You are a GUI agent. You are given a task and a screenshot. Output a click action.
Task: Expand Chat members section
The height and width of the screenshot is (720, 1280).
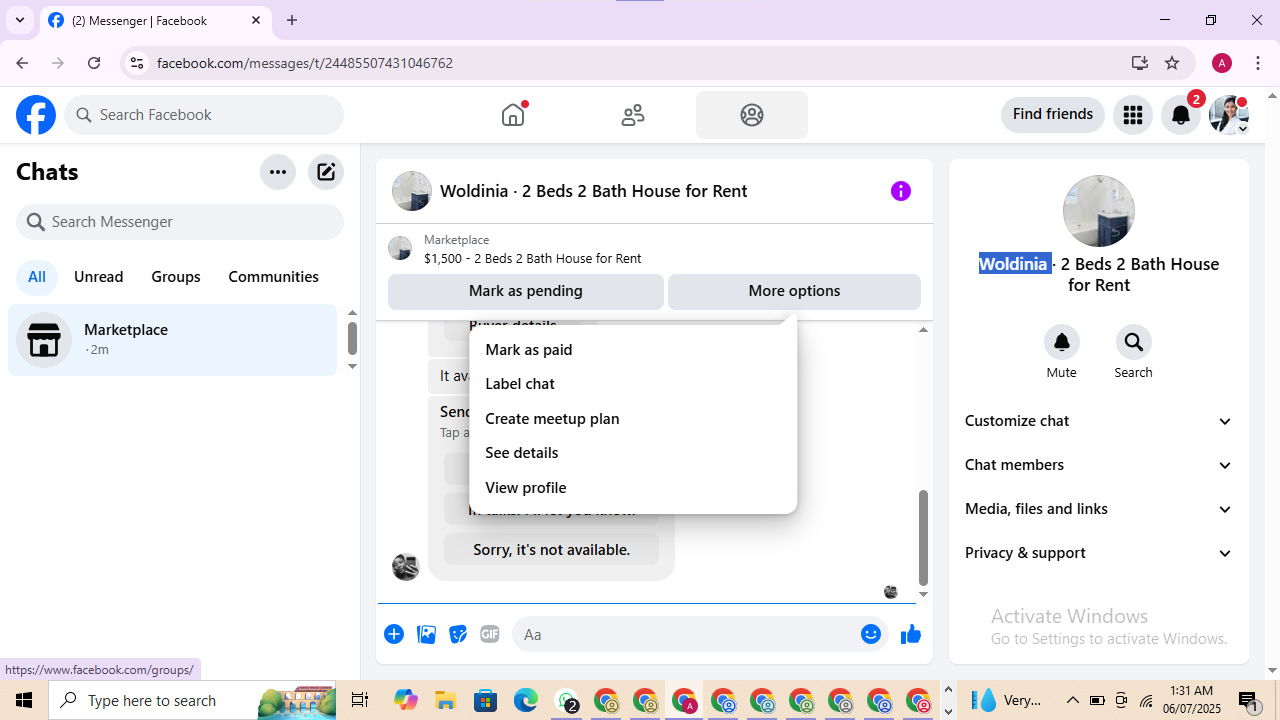click(x=1099, y=465)
